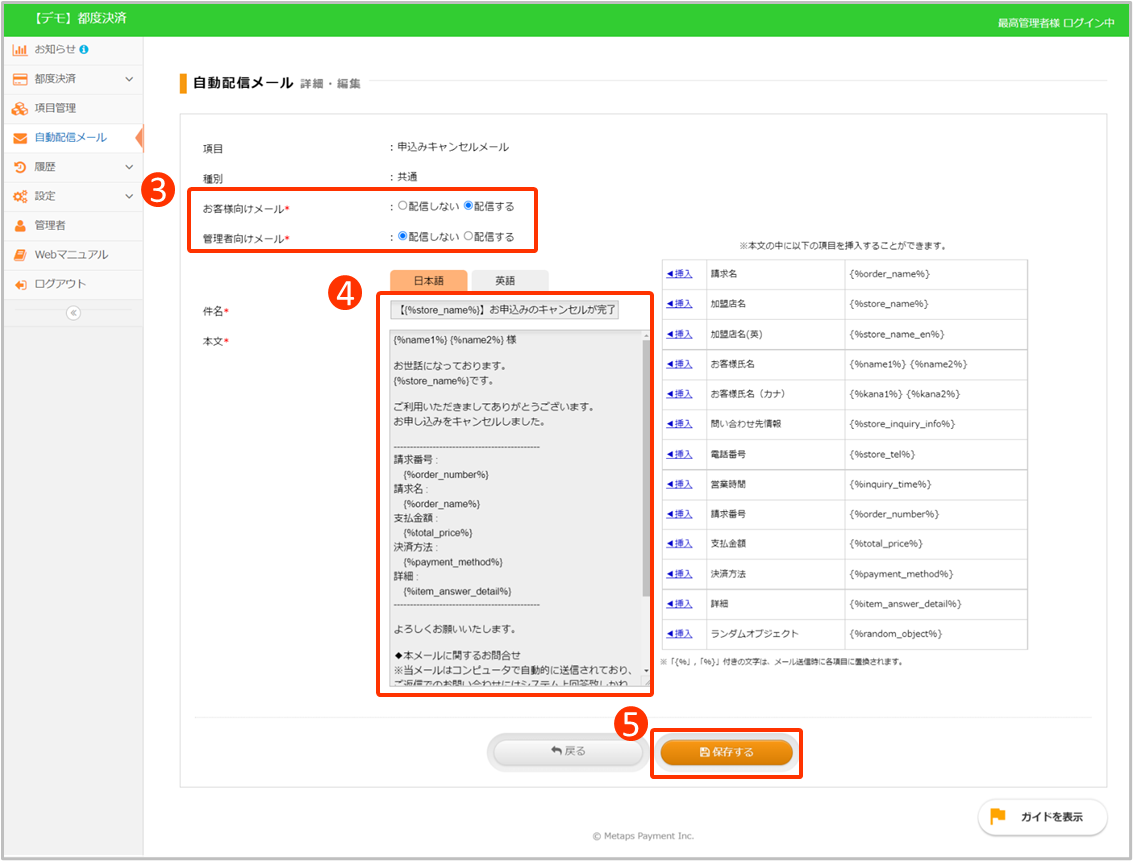Click the 件名 subject input field
Image resolution: width=1133 pixels, height=861 pixels.
(x=504, y=311)
